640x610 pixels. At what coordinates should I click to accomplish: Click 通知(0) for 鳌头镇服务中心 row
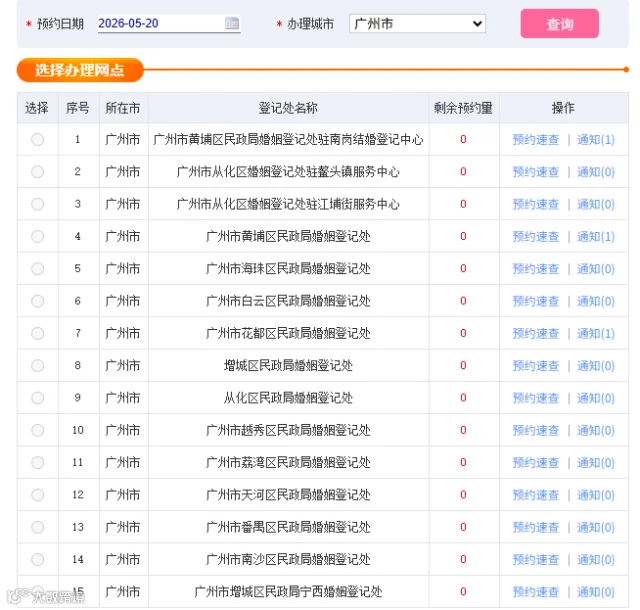pos(596,172)
